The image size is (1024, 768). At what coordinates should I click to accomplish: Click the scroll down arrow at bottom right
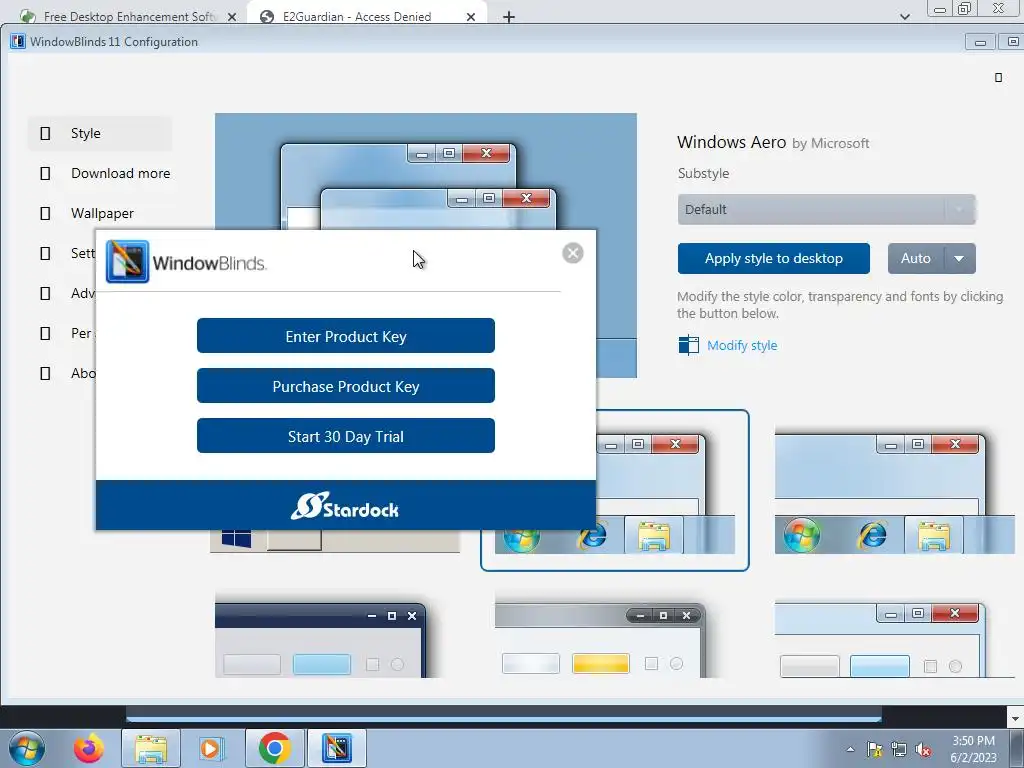[x=1014, y=717]
